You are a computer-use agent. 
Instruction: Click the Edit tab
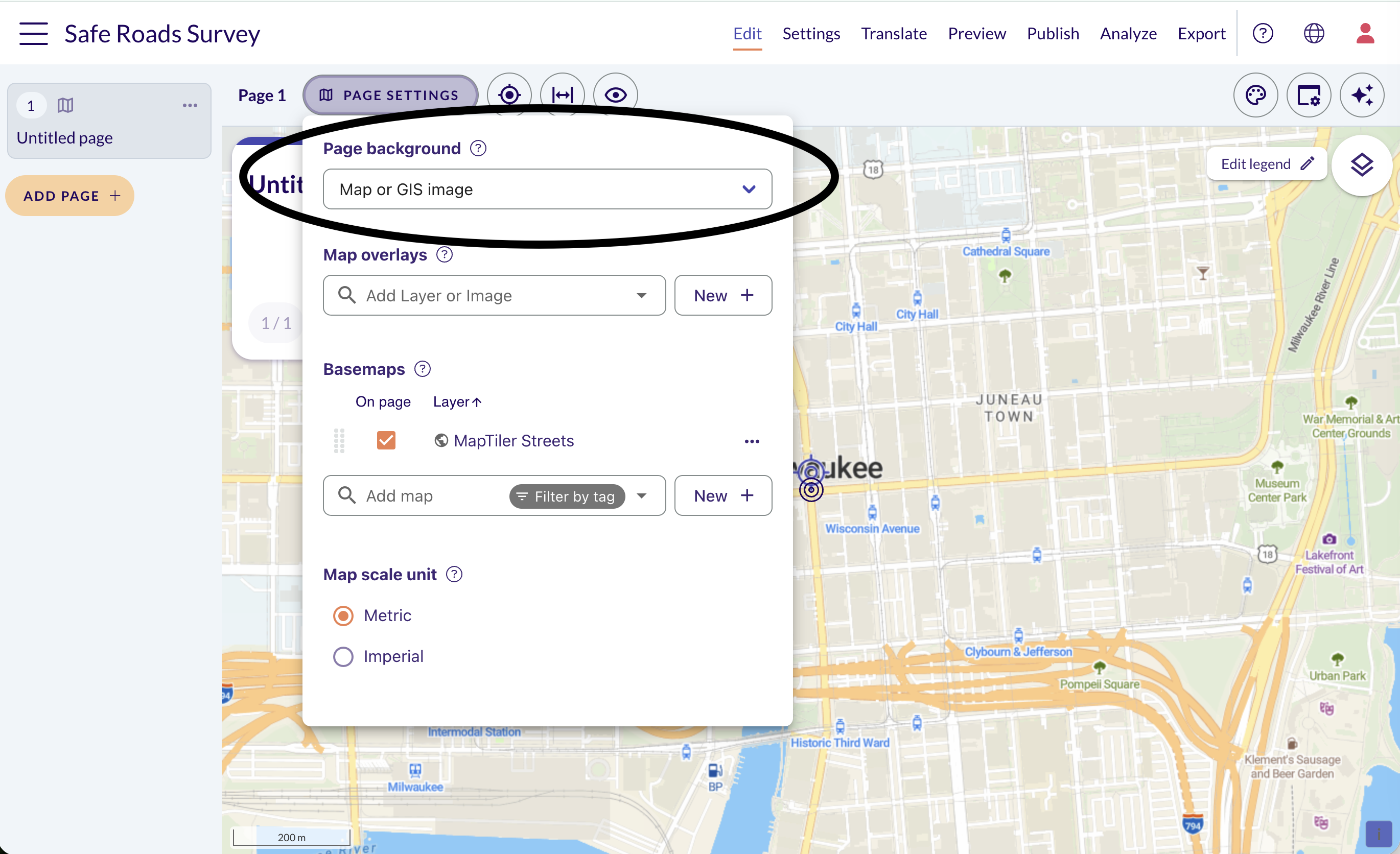pos(747,34)
